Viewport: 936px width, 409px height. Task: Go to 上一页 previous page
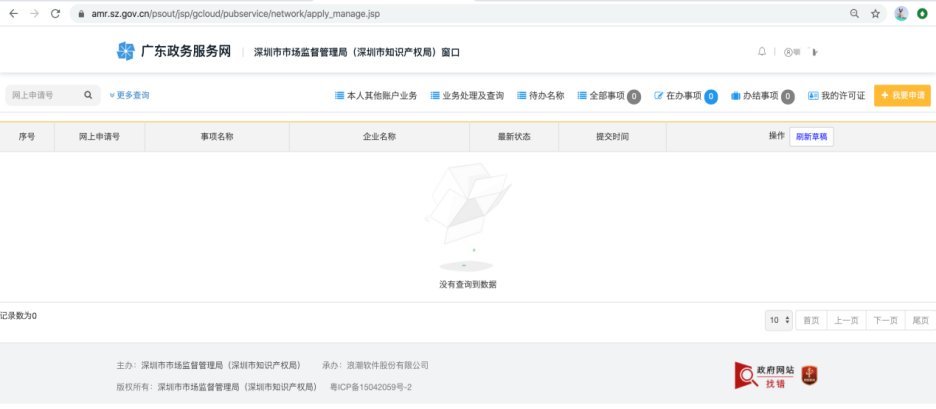846,321
